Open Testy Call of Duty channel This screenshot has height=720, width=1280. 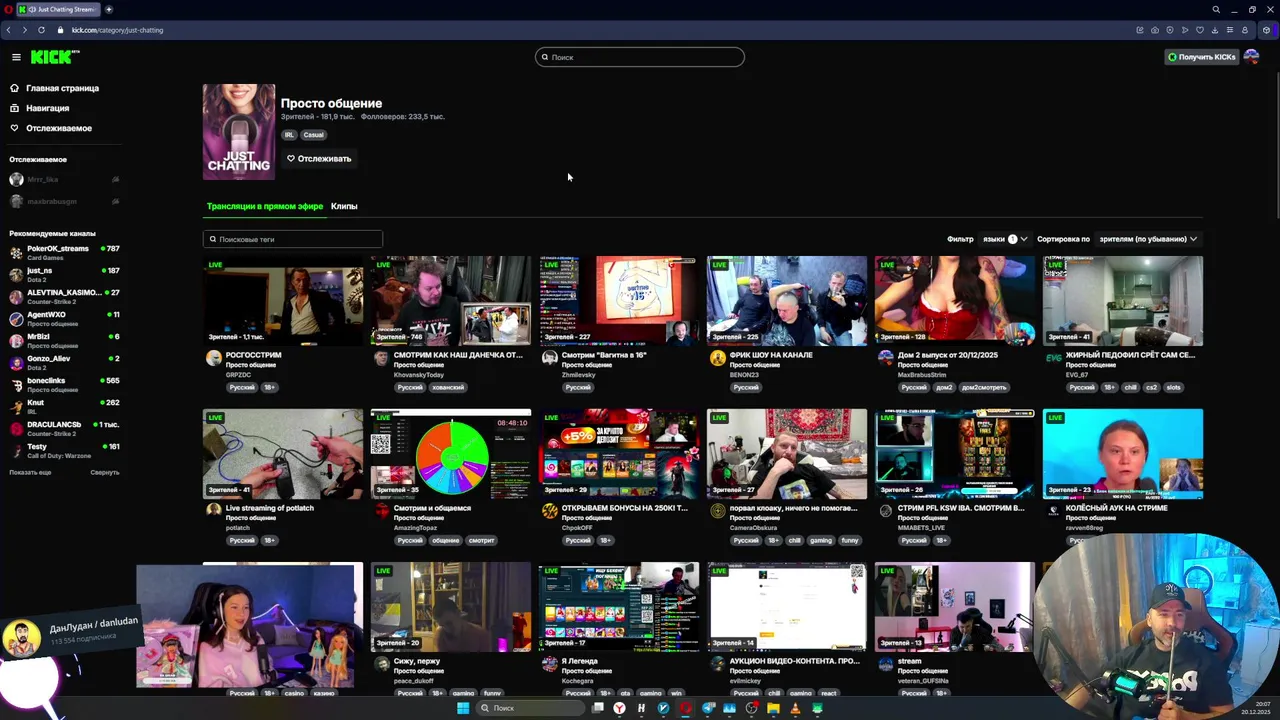click(64, 450)
